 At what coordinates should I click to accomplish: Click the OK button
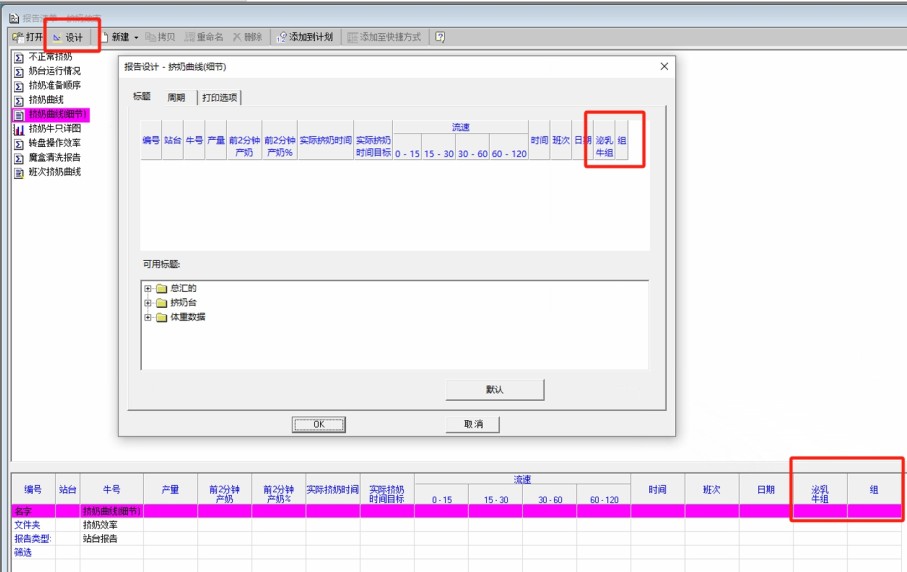click(x=318, y=424)
